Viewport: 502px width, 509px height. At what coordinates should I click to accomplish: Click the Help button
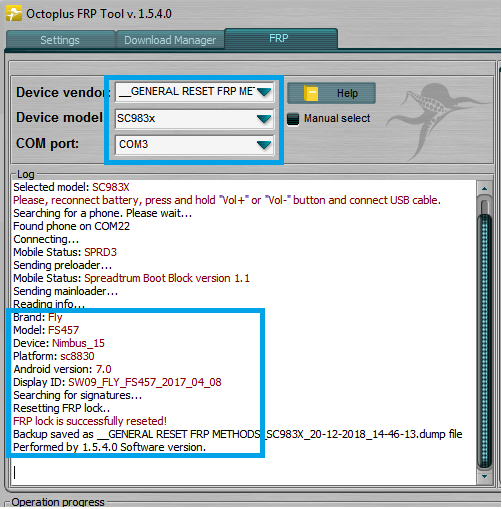pos(331,93)
